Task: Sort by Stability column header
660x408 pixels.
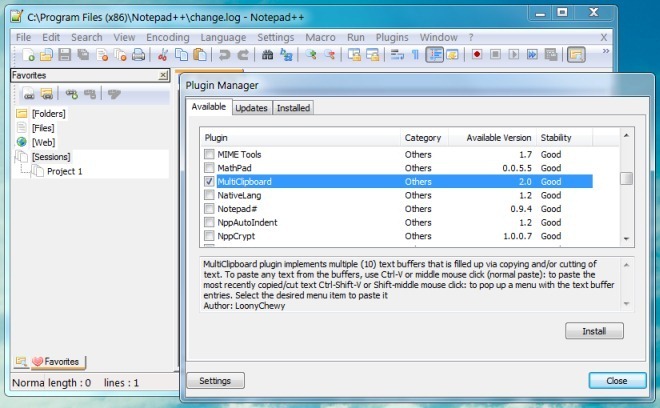Action: point(564,138)
